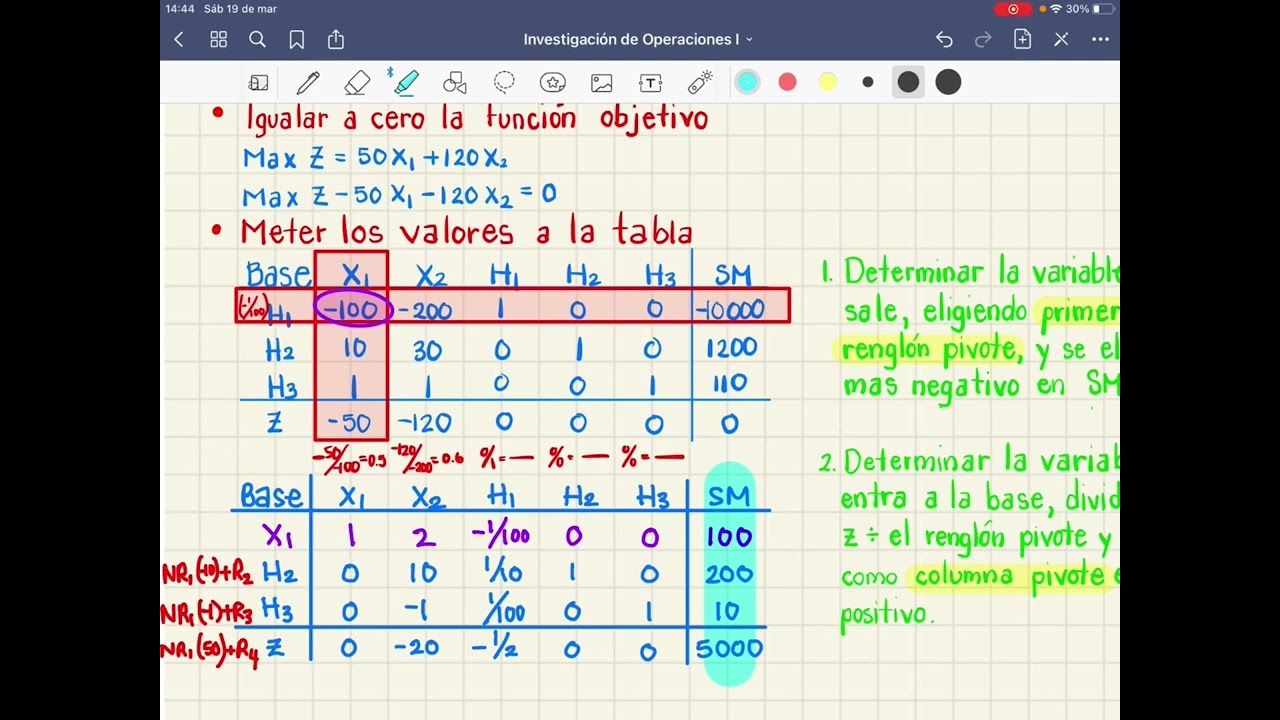Tap the red 'NR1(50)+R4' row annotation
1280x720 pixels.
208,650
